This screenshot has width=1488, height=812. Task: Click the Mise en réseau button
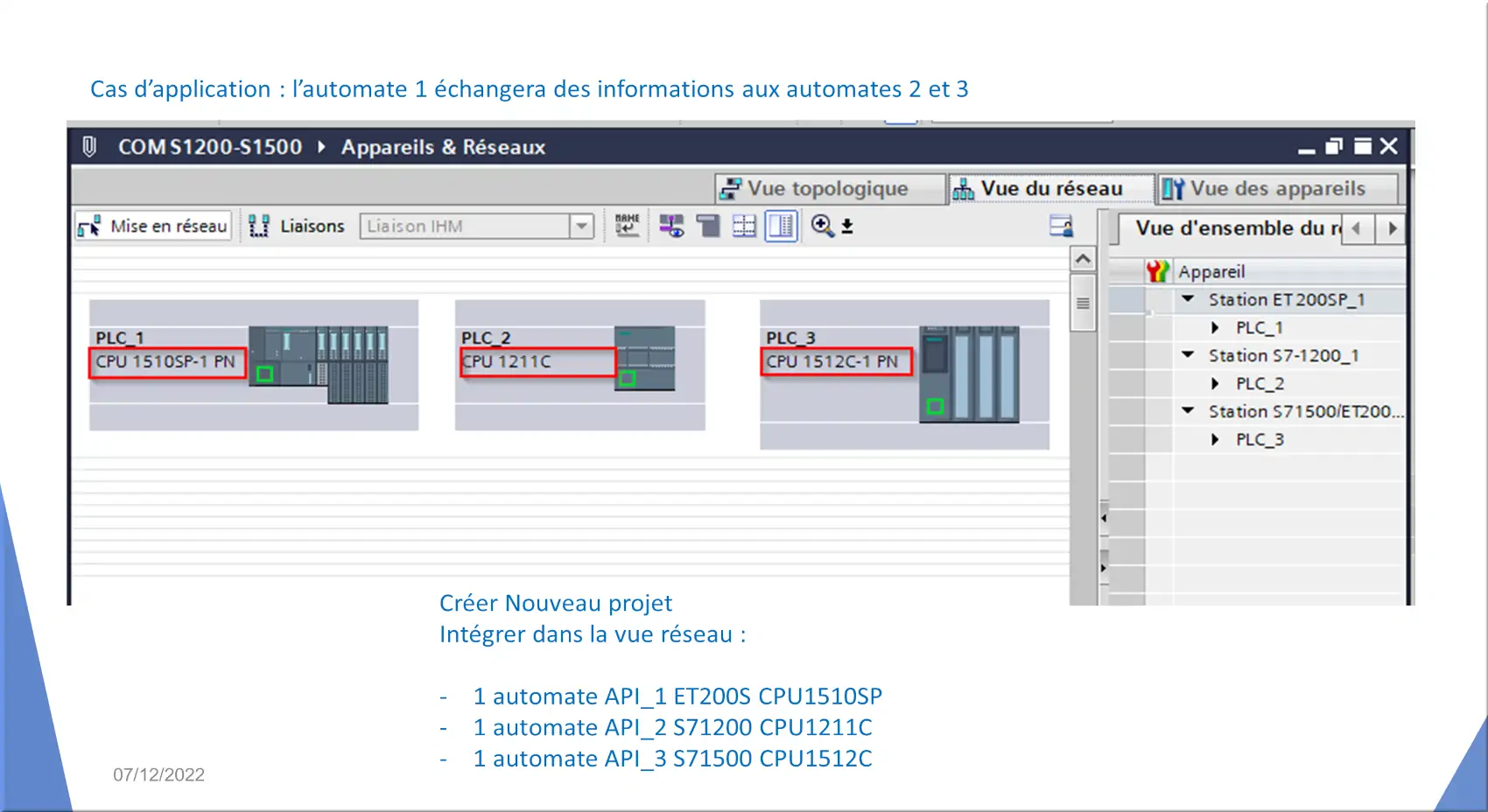[153, 226]
